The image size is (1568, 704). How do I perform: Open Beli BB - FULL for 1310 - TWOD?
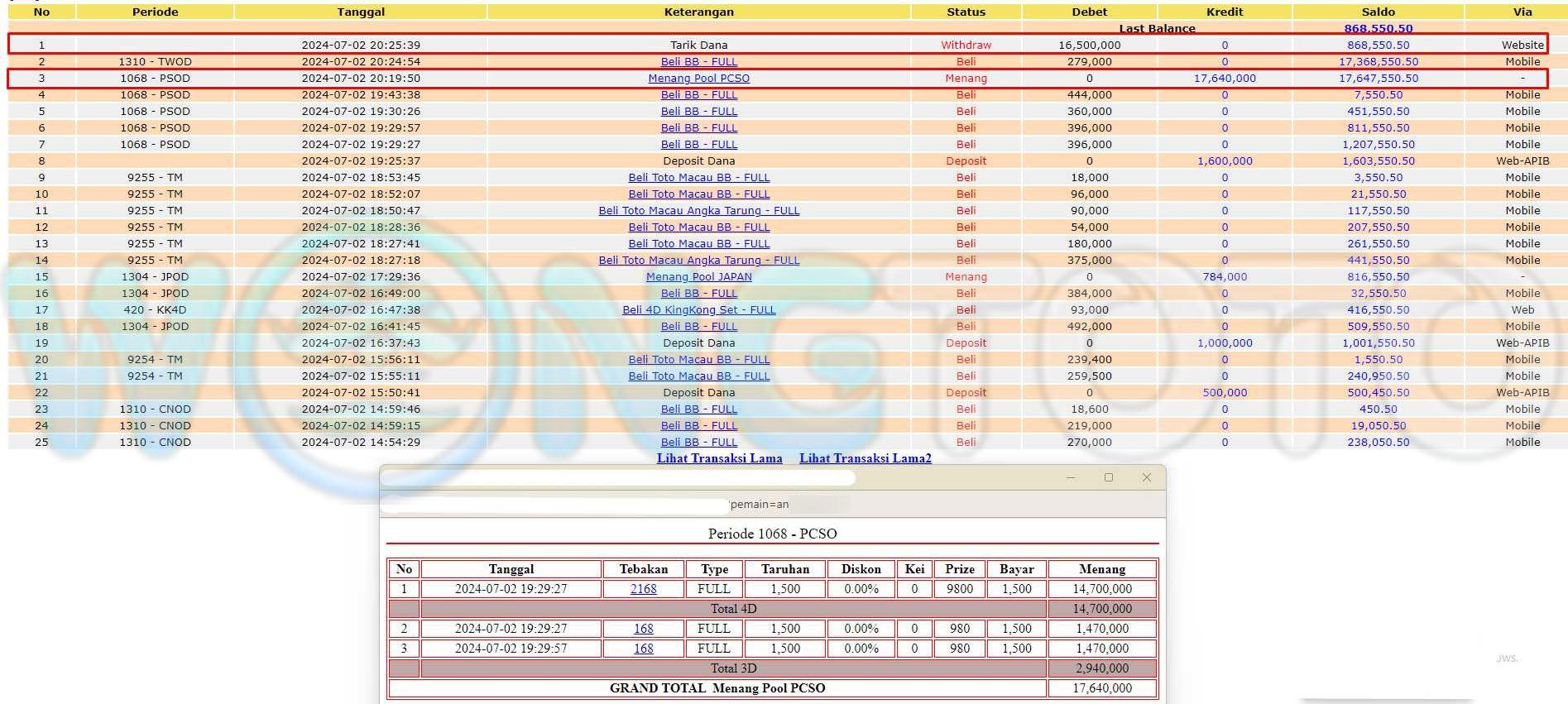(698, 62)
